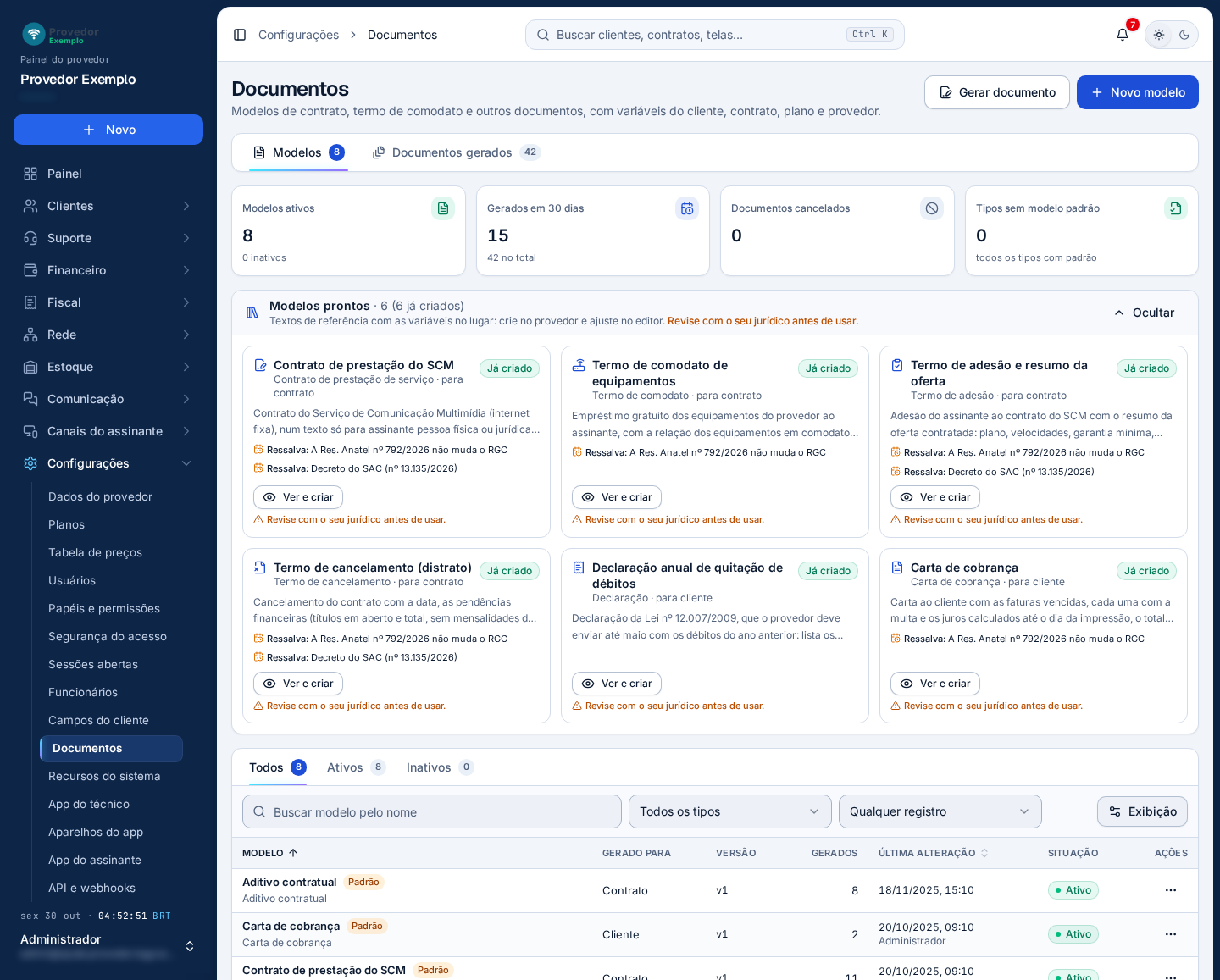
Task: Open actions menu for Aditivo contratual row
Action: tap(1171, 890)
